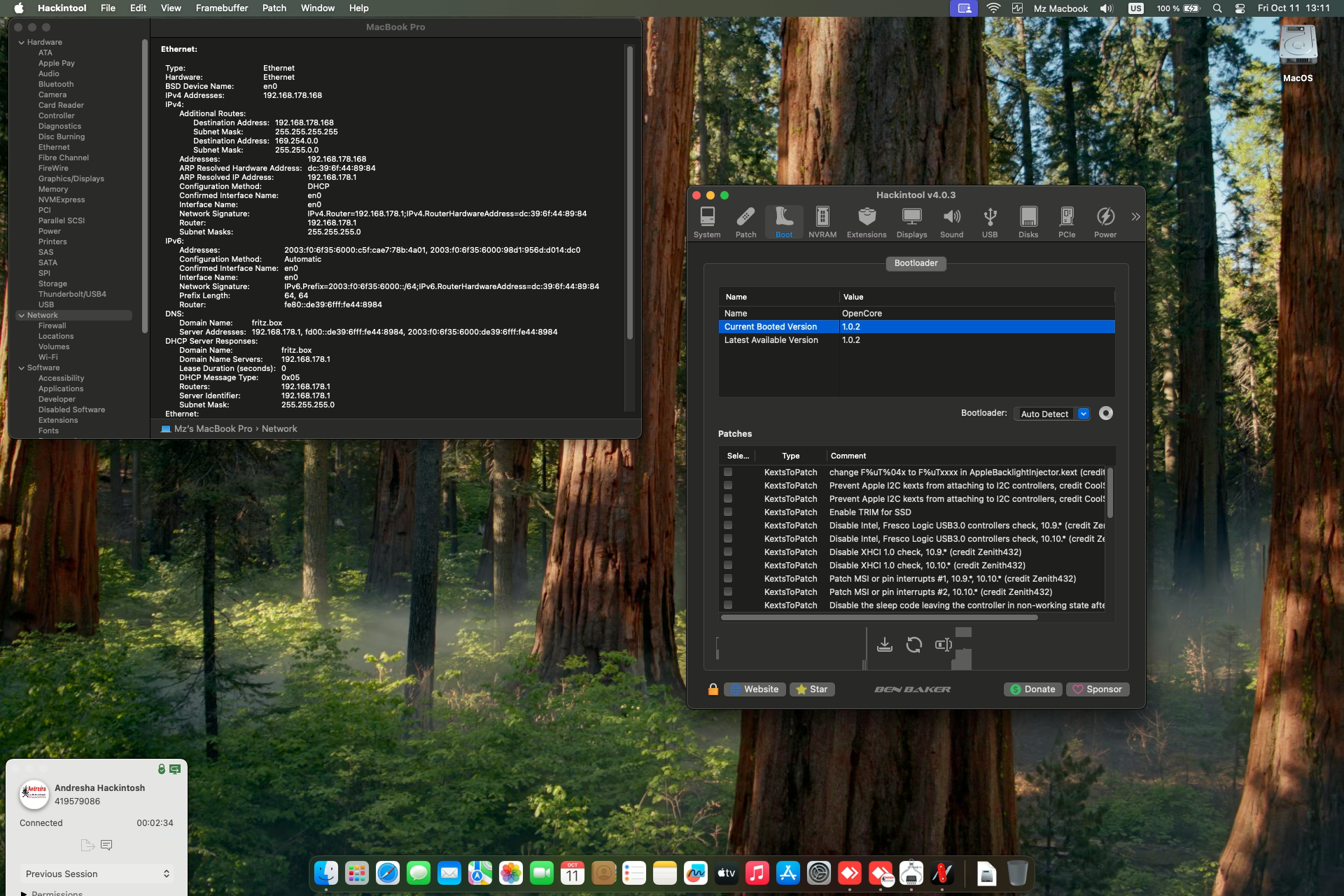The width and height of the screenshot is (1344, 896).
Task: Select the Current Booted Version row
Action: (916, 327)
